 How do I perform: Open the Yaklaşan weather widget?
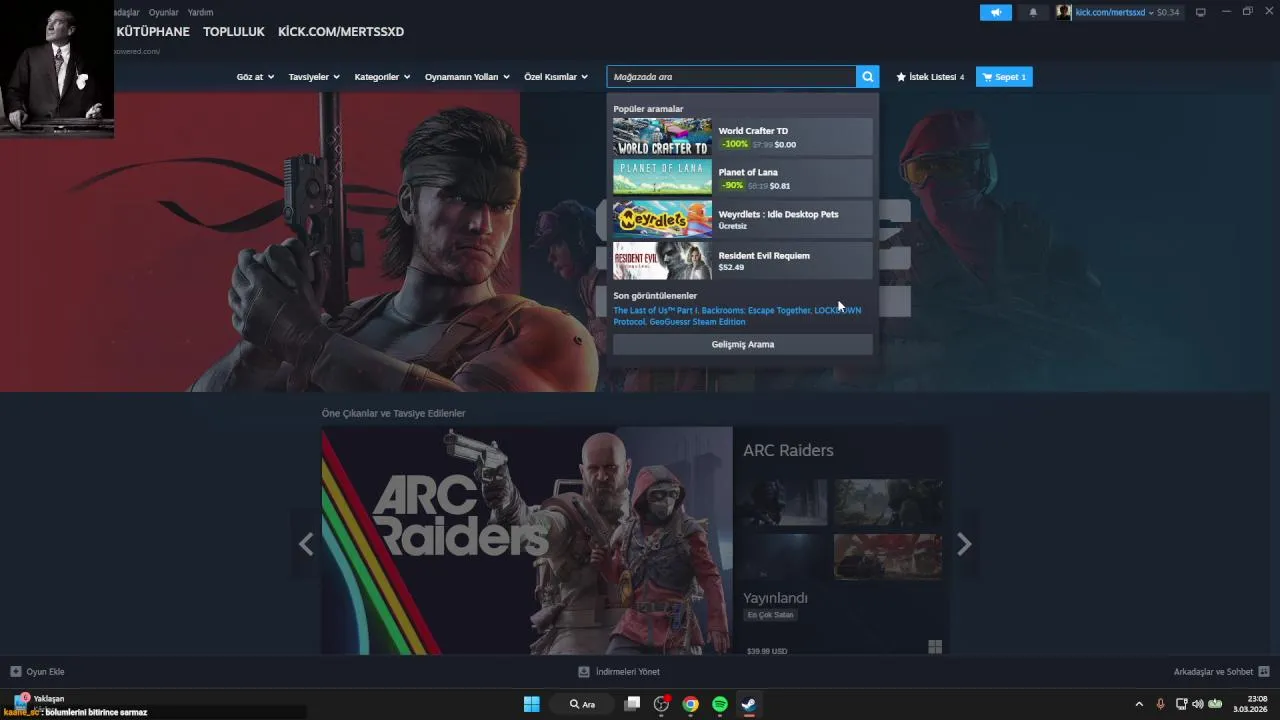(38, 702)
